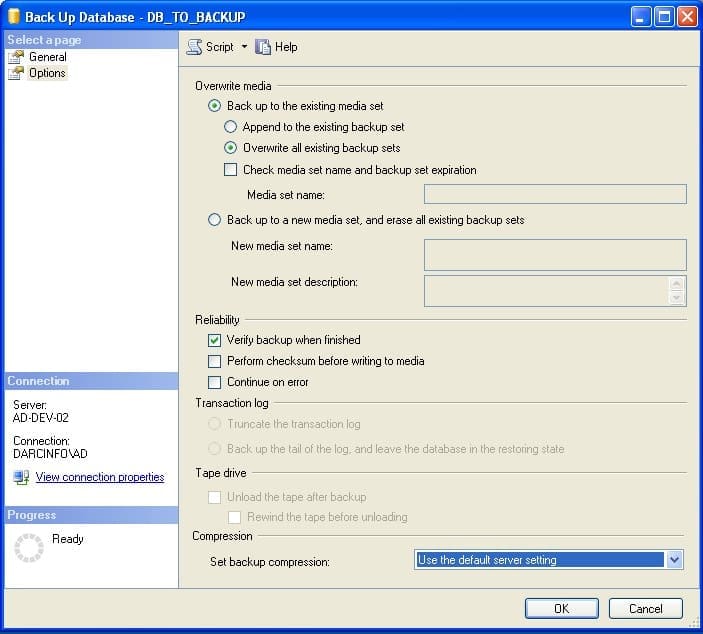Image resolution: width=703 pixels, height=634 pixels.
Task: Check Rewind the tape before unloading
Action: (x=234, y=517)
